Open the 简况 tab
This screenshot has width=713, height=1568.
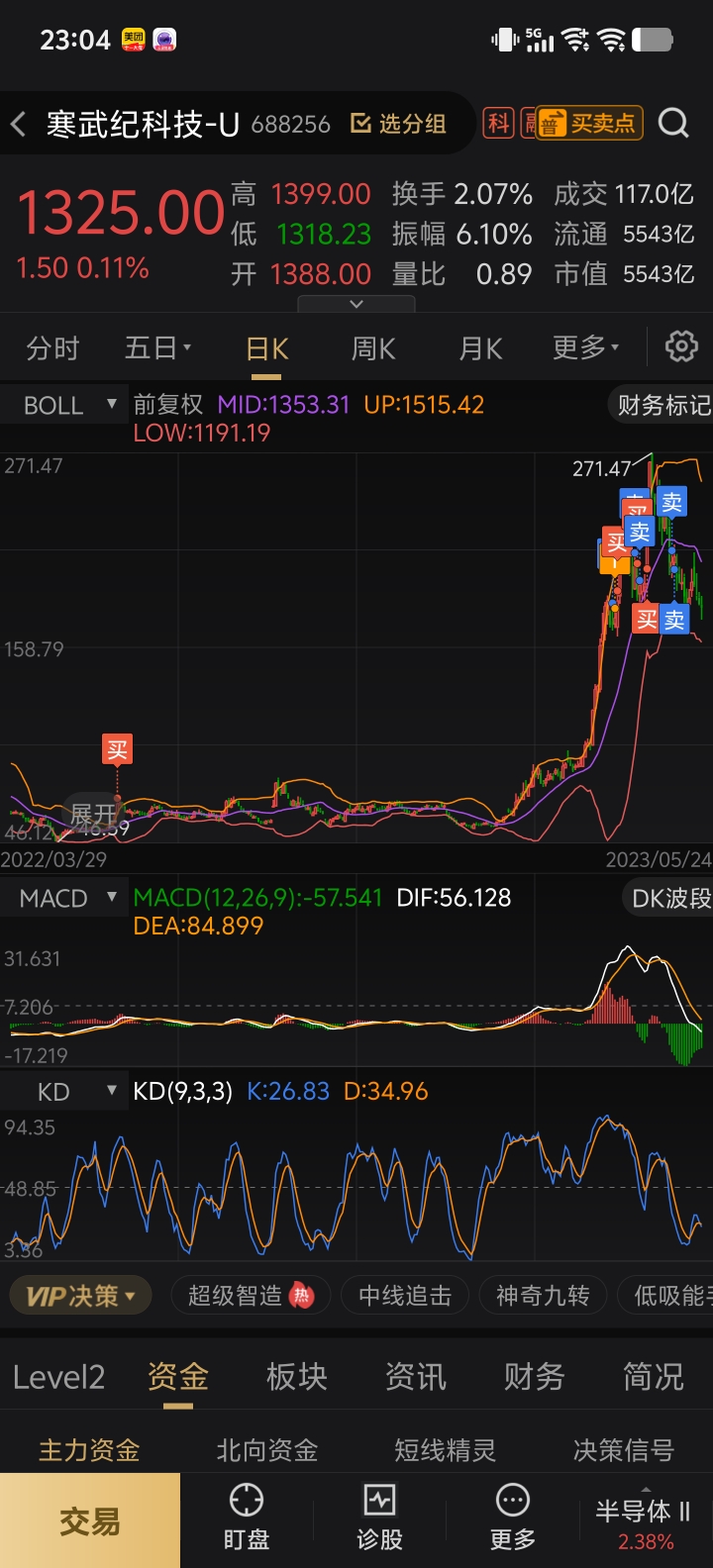[654, 1376]
